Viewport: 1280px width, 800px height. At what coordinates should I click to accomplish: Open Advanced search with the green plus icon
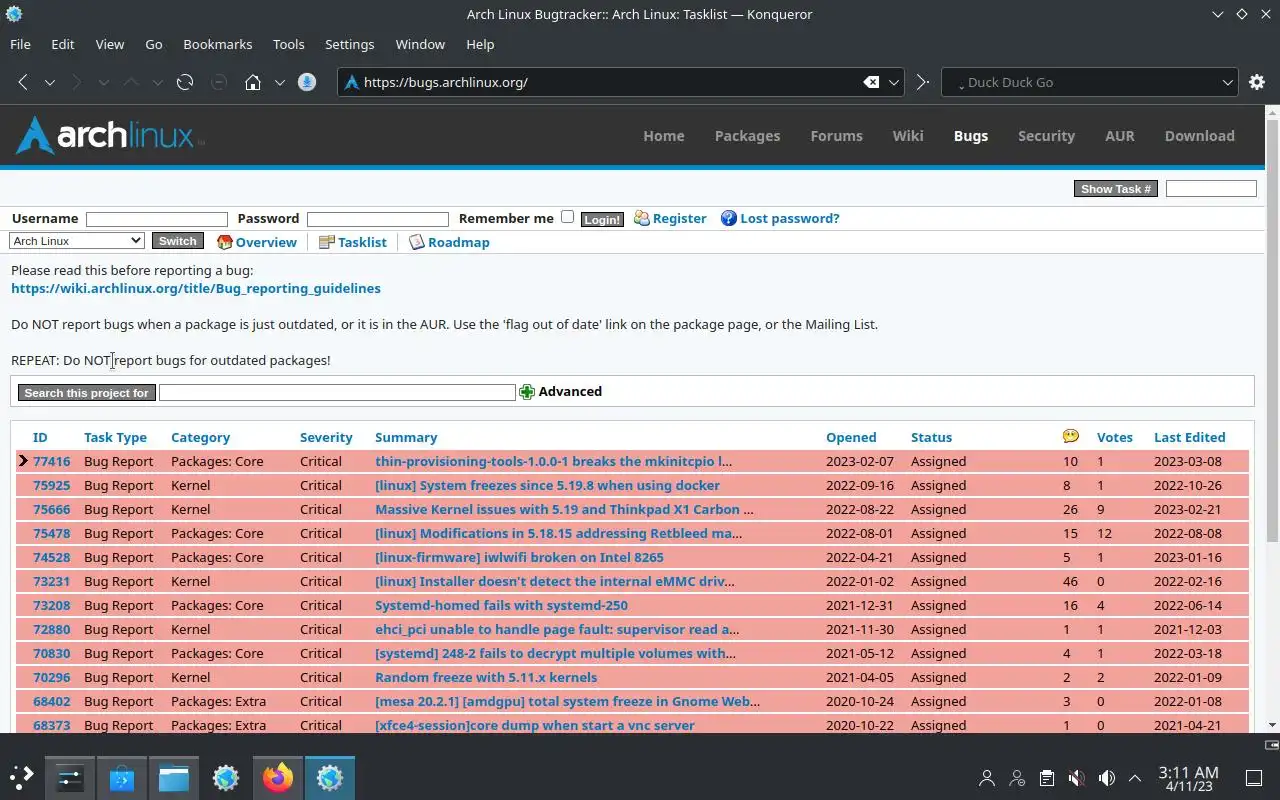[x=527, y=392]
